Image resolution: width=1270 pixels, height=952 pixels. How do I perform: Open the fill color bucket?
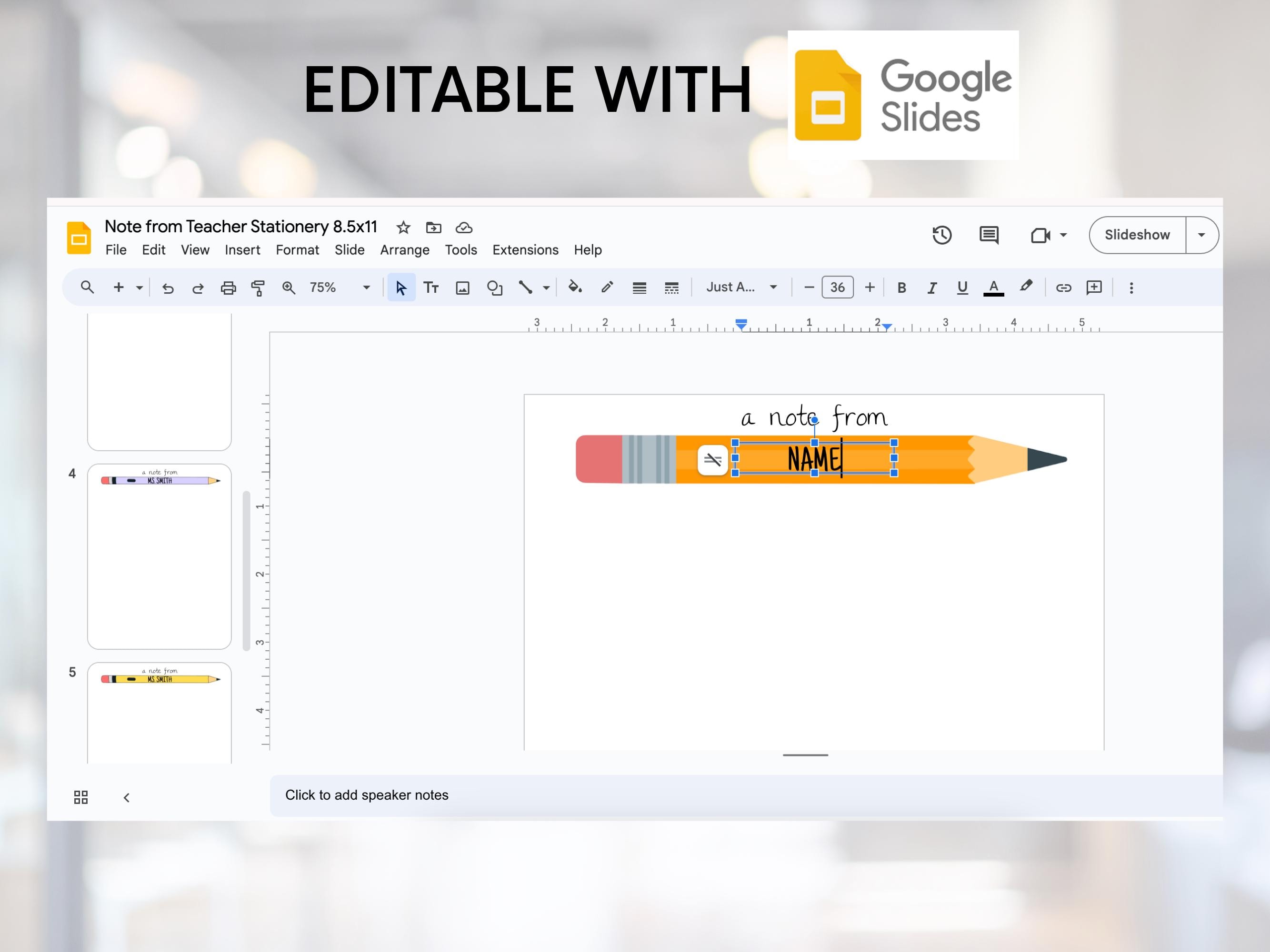pyautogui.click(x=575, y=287)
